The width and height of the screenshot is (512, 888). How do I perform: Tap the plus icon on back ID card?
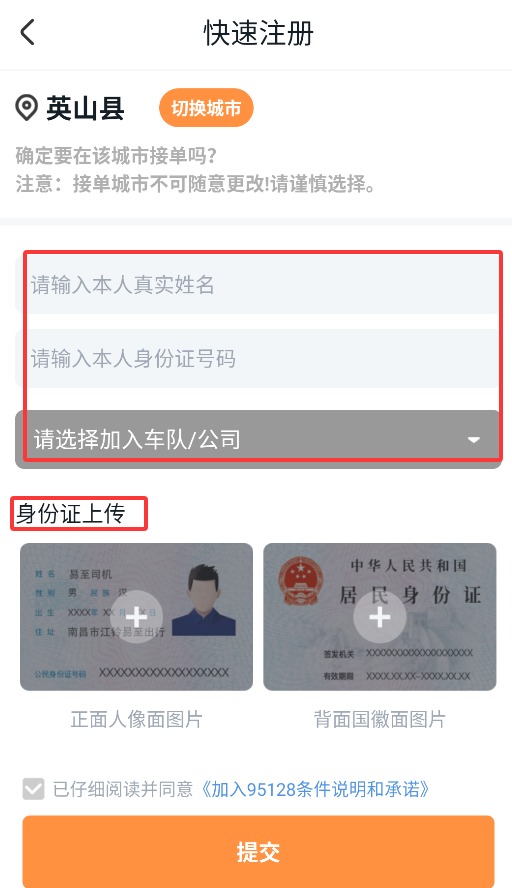(x=379, y=617)
